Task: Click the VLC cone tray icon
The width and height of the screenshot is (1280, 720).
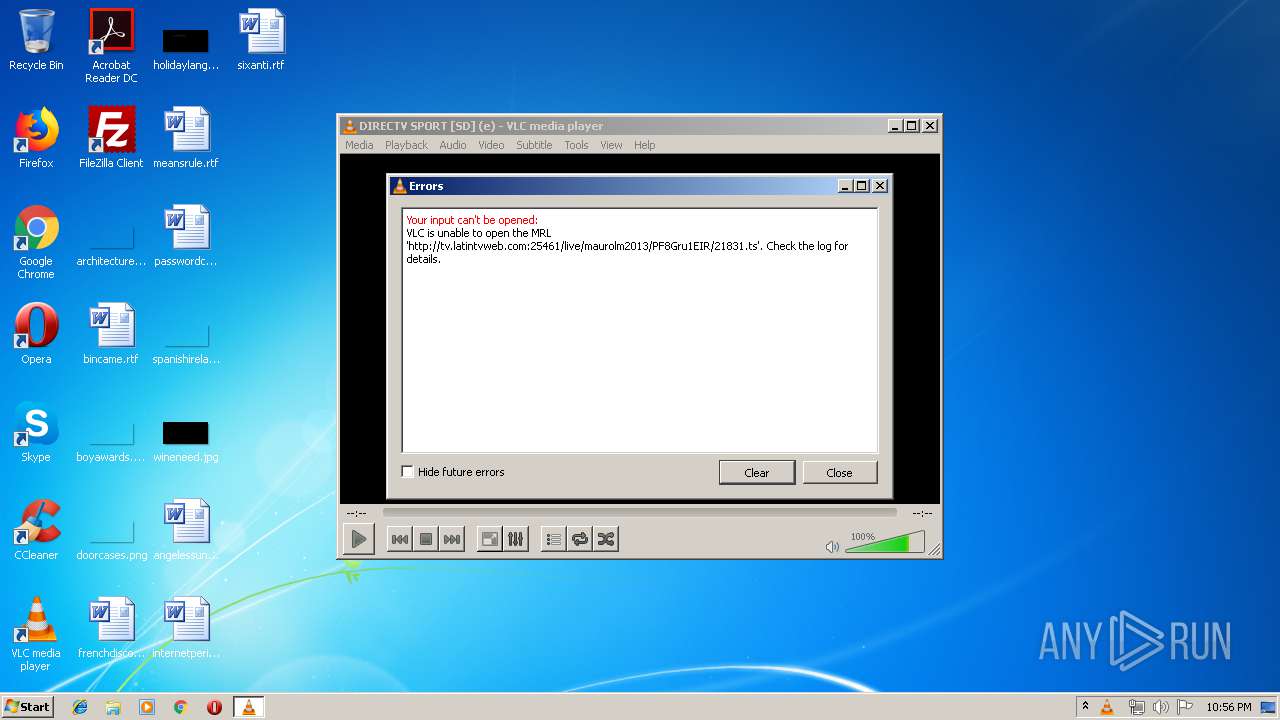Action: (1107, 707)
